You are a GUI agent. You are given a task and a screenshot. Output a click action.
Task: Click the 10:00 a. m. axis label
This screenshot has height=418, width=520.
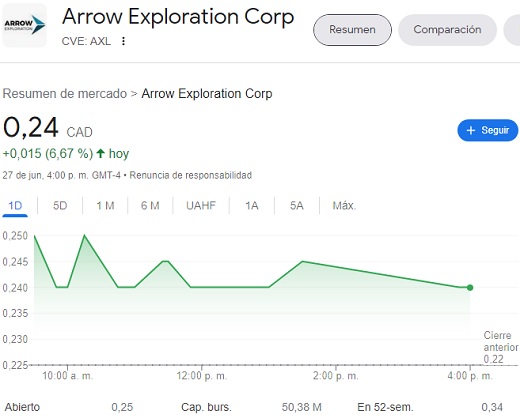pyautogui.click(x=68, y=376)
